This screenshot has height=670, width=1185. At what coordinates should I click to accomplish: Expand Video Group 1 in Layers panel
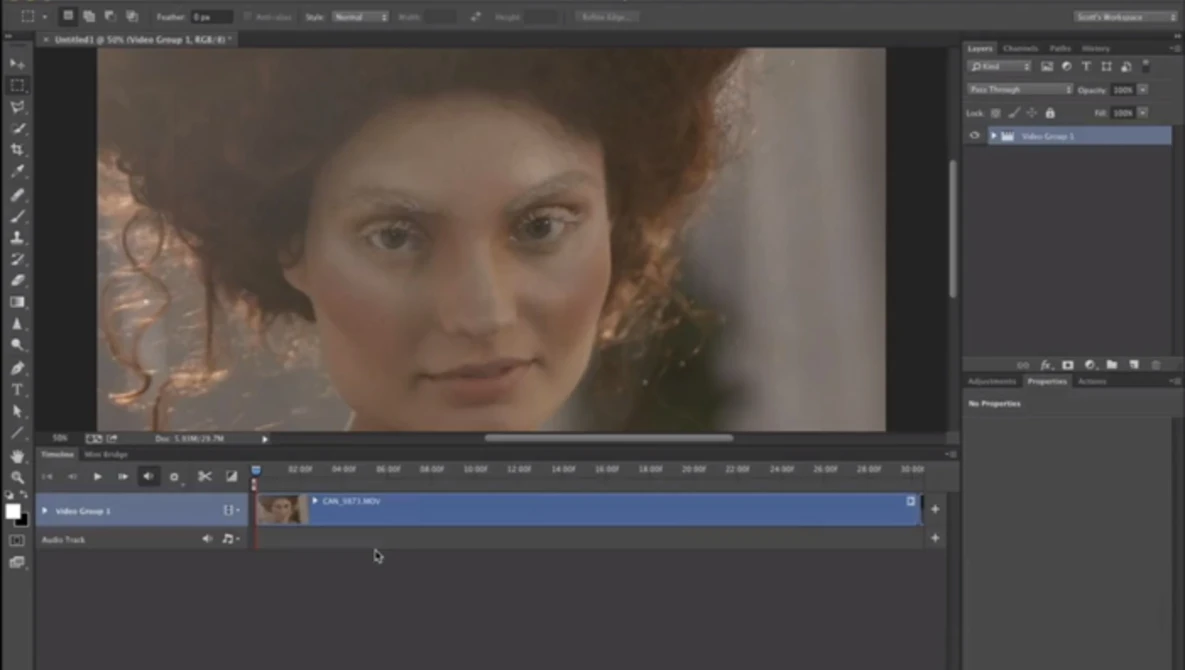[x=993, y=136]
